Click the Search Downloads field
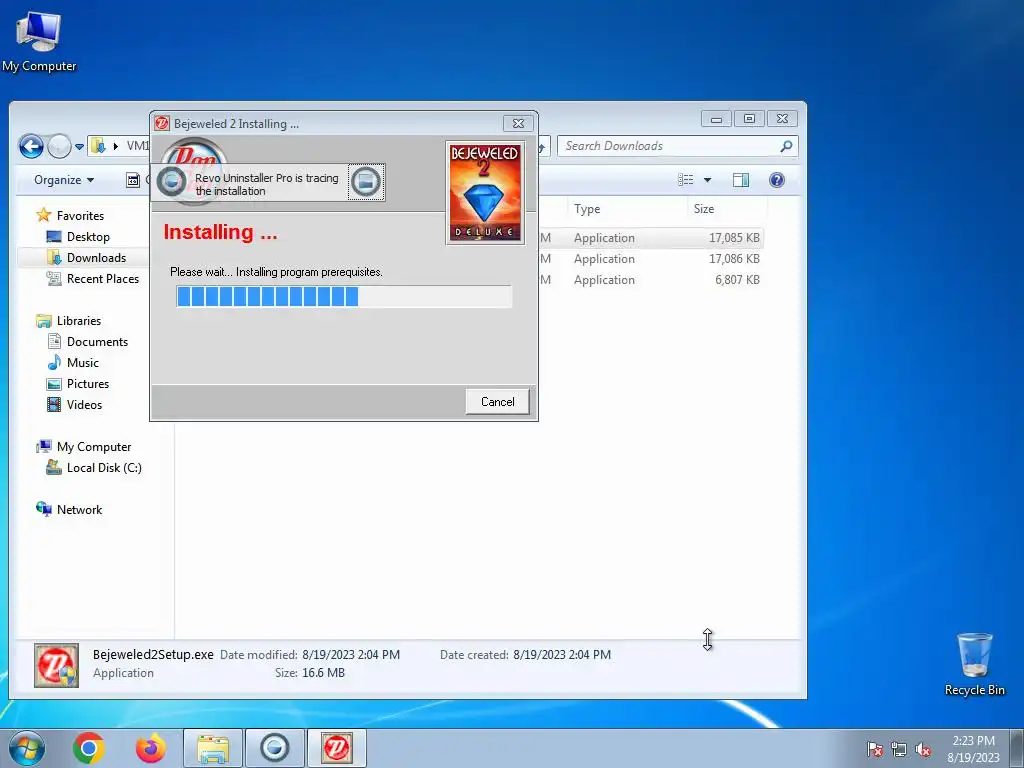 (x=669, y=146)
